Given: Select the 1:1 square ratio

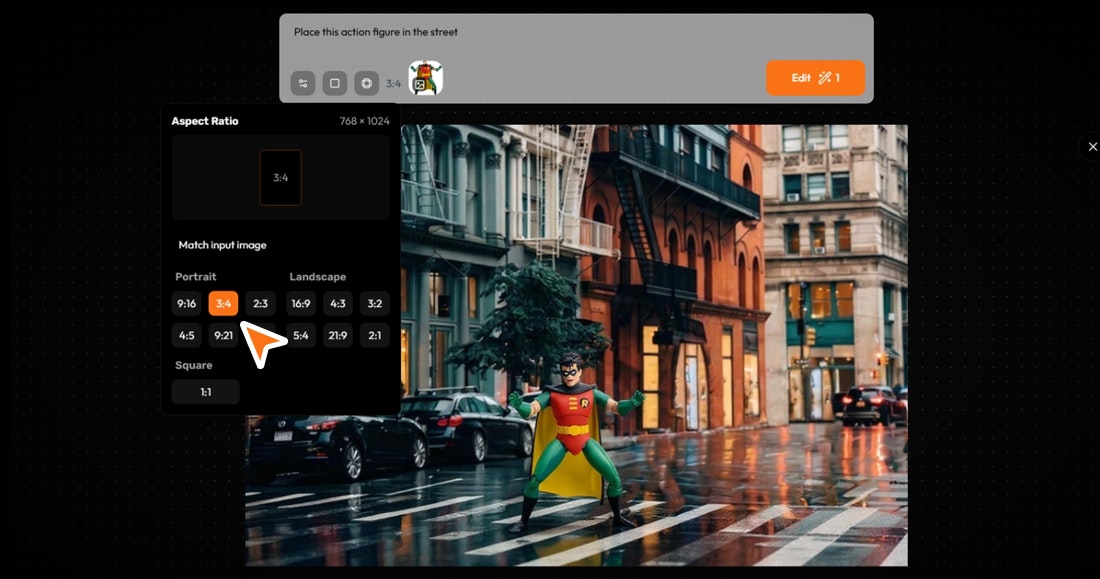Looking at the screenshot, I should (x=206, y=392).
